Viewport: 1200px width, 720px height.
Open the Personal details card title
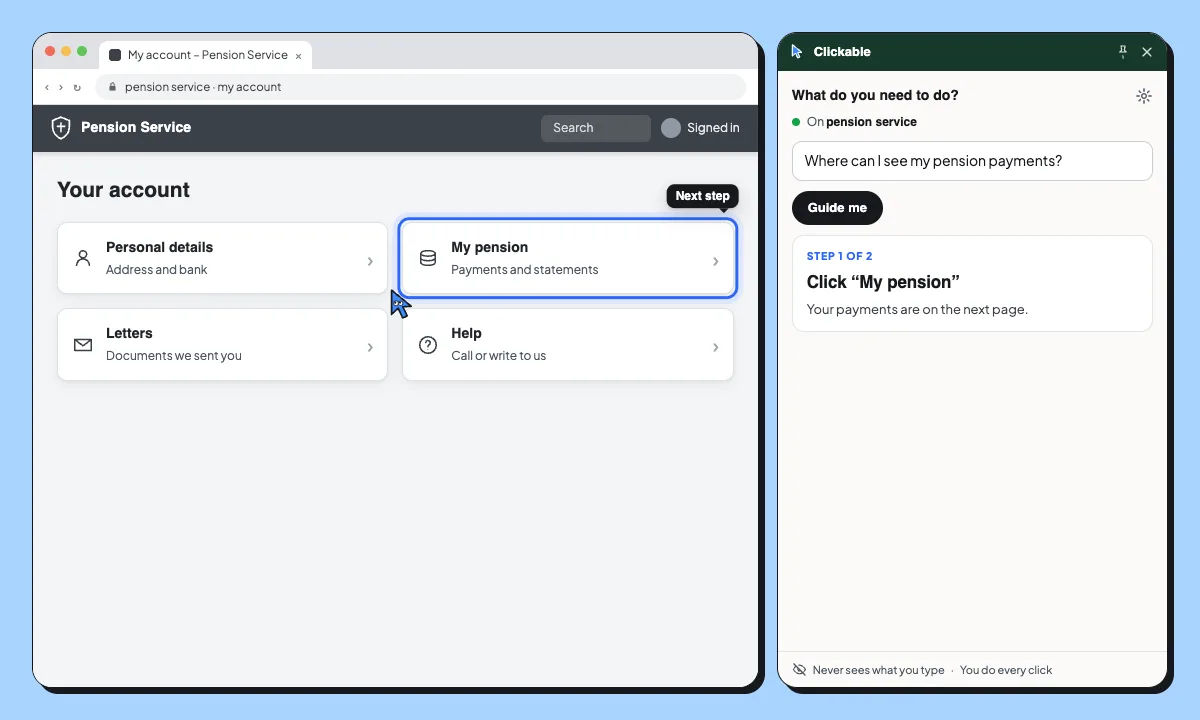point(159,247)
